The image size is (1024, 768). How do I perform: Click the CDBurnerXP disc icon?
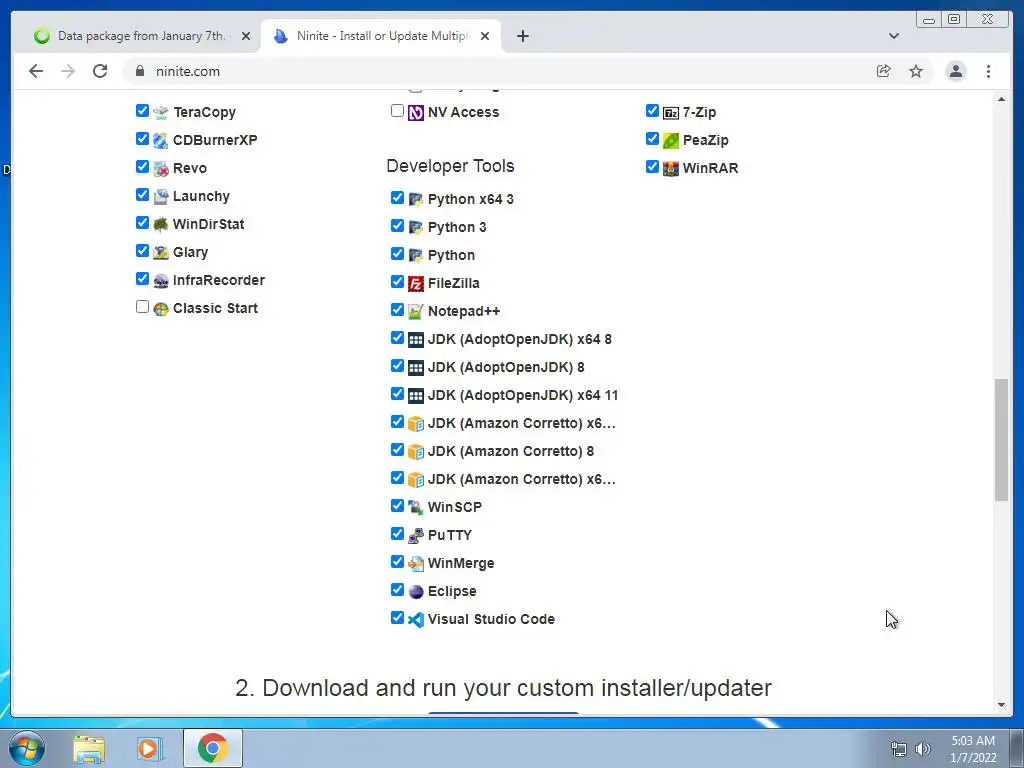(161, 140)
